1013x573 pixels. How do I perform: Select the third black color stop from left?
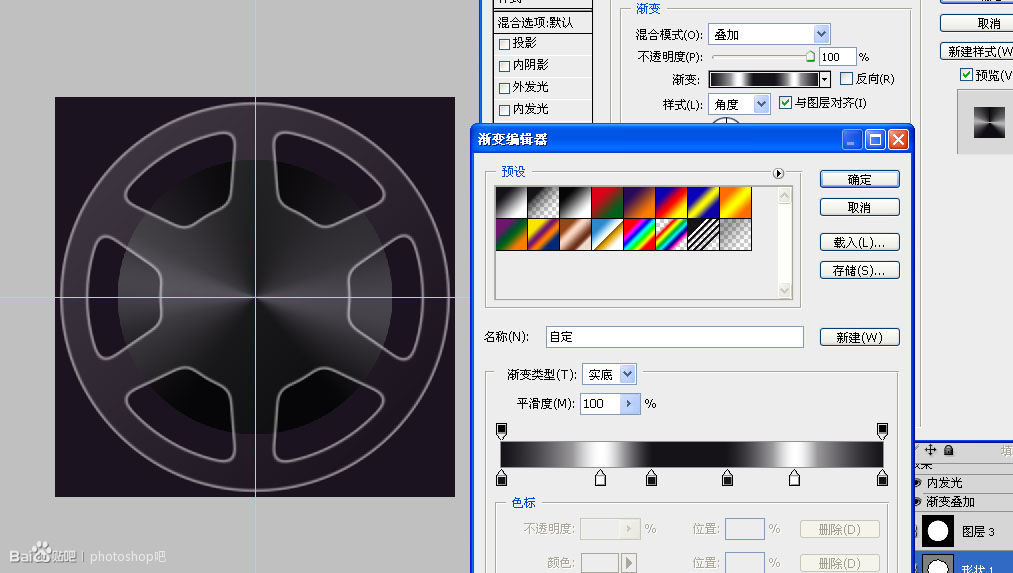click(x=727, y=478)
